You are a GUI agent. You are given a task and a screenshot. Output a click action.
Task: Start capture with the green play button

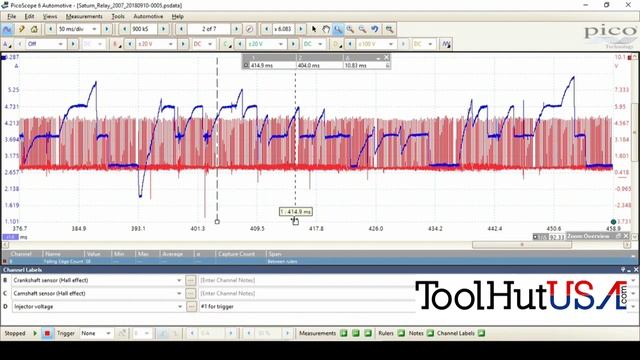(x=35, y=333)
